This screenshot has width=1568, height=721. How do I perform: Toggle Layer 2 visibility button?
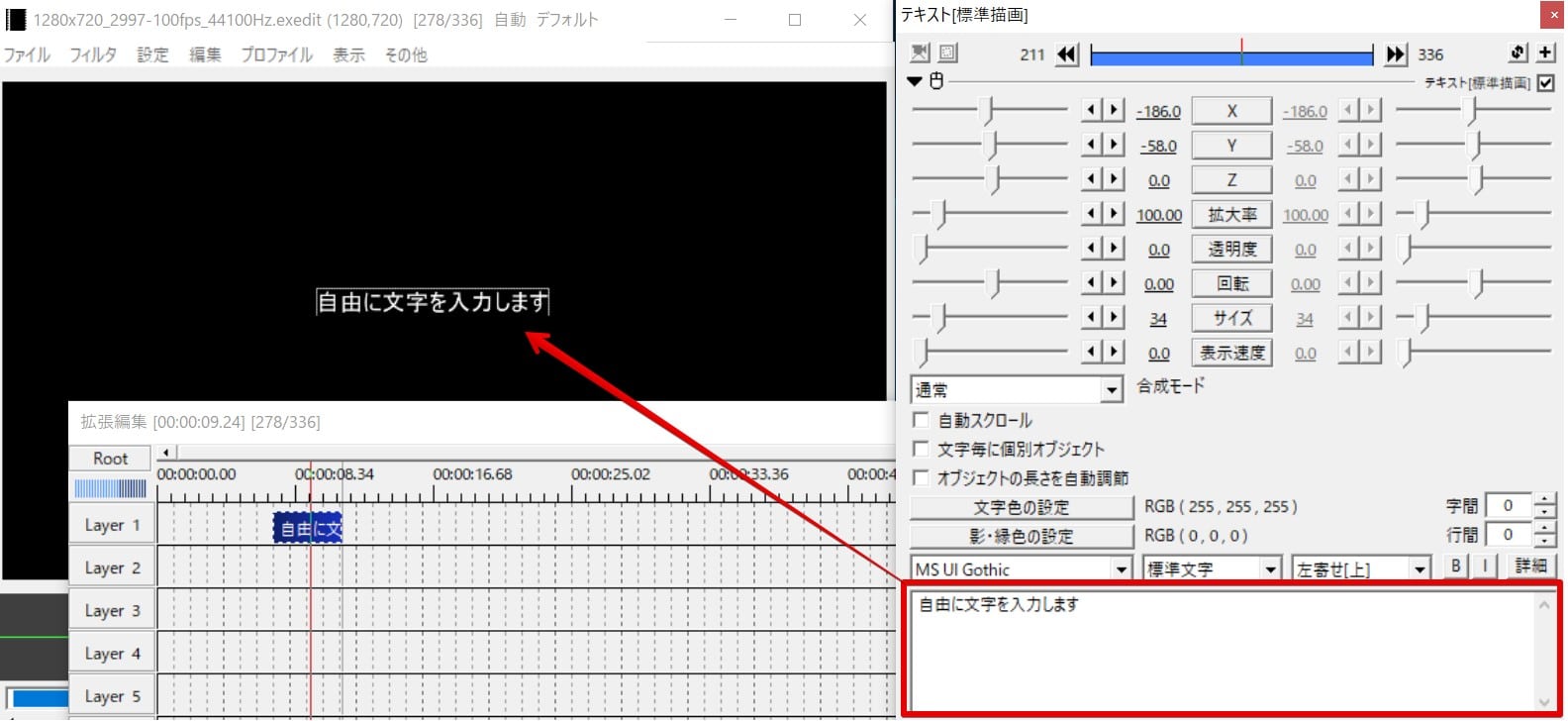click(112, 567)
